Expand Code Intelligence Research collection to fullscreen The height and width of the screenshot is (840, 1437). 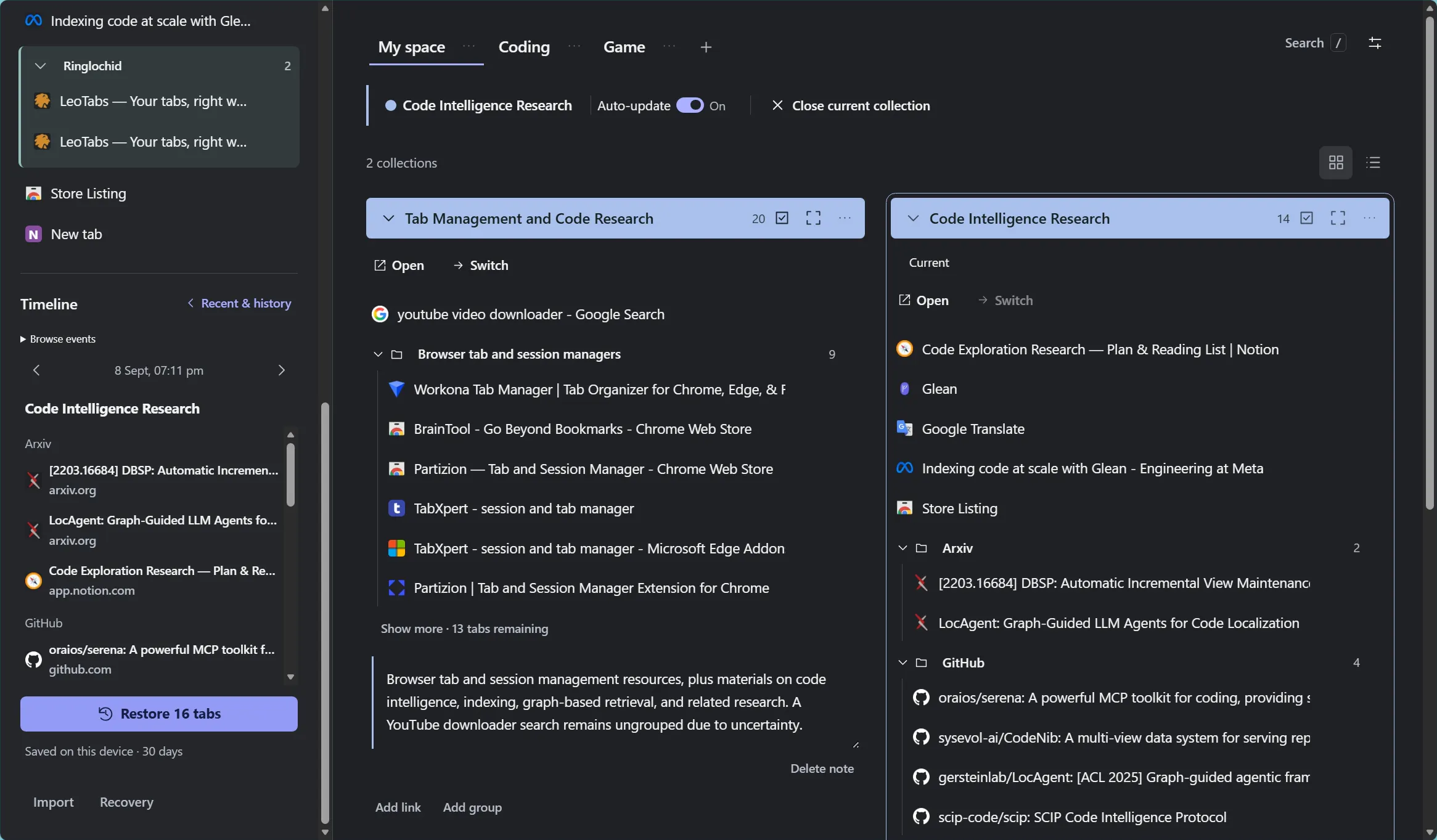(x=1338, y=218)
